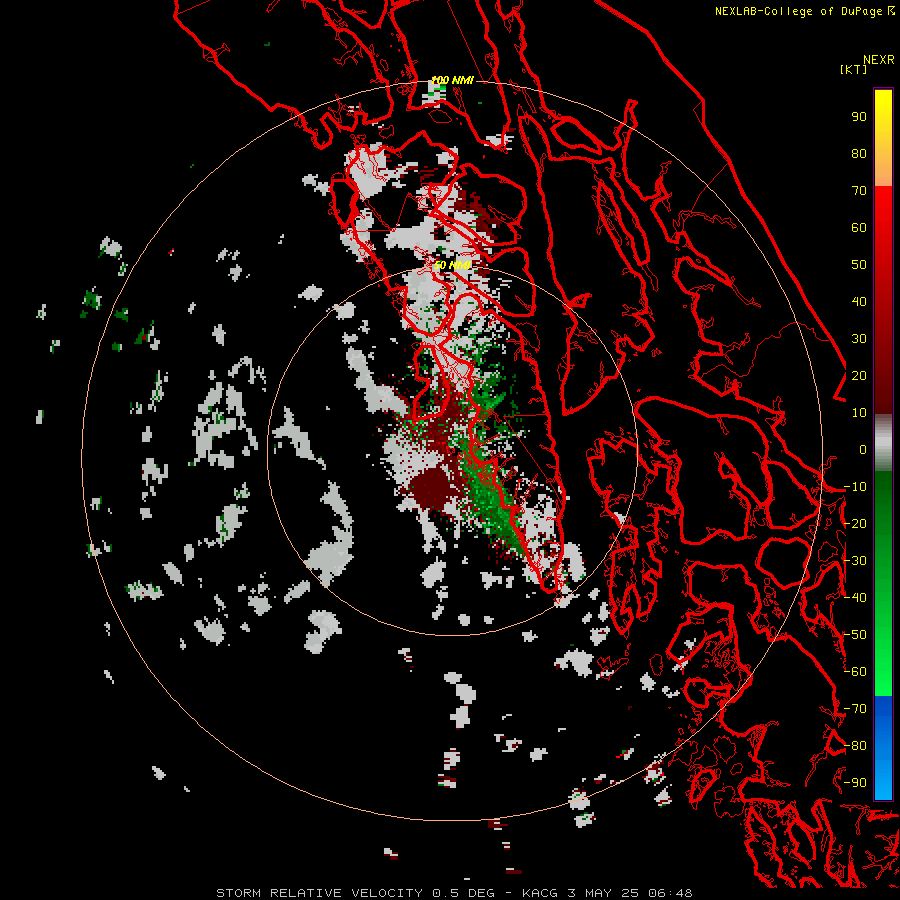Click the STORM RELATIVE VELOCITY product title text
The width and height of the screenshot is (900, 900).
pyautogui.click(x=320, y=893)
